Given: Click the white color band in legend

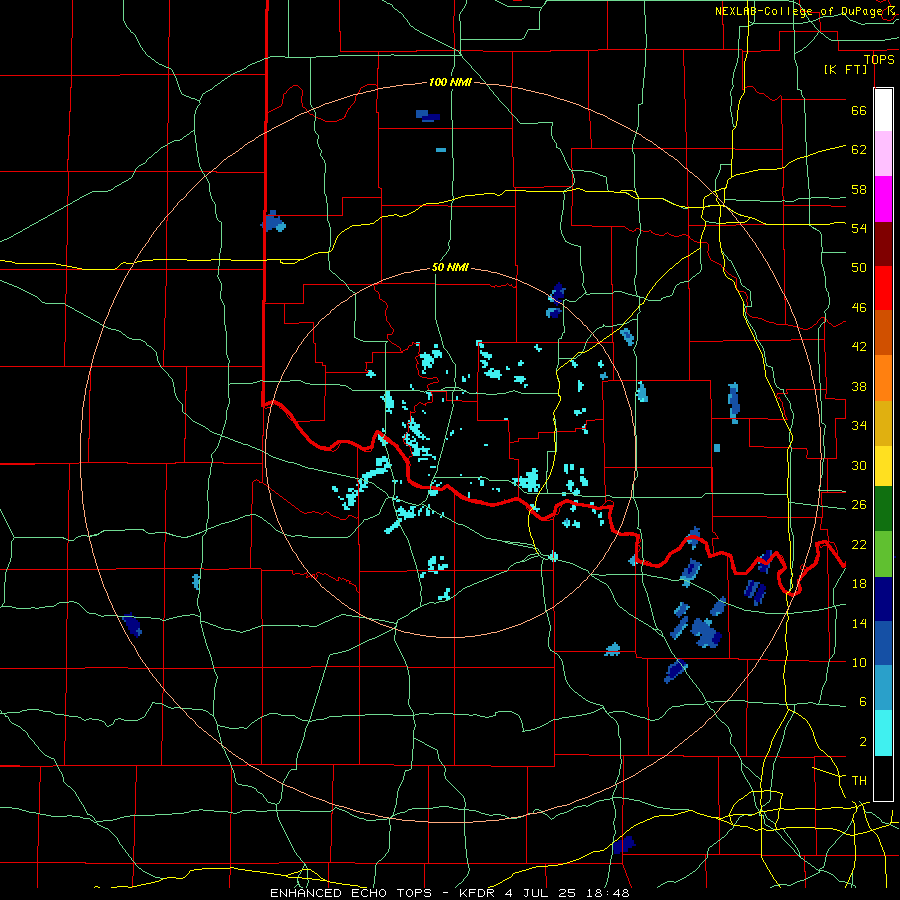Looking at the screenshot, I should point(883,110).
